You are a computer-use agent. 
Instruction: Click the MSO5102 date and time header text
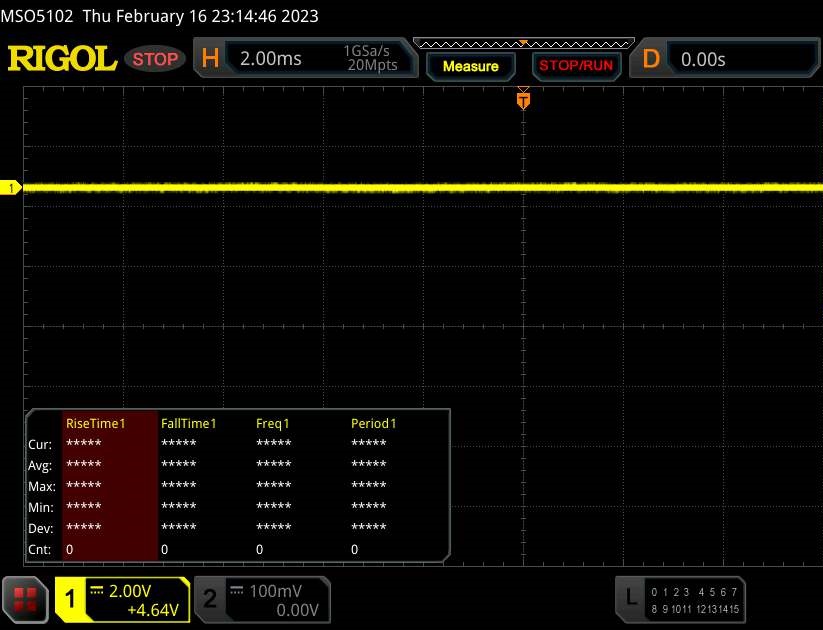[x=160, y=16]
